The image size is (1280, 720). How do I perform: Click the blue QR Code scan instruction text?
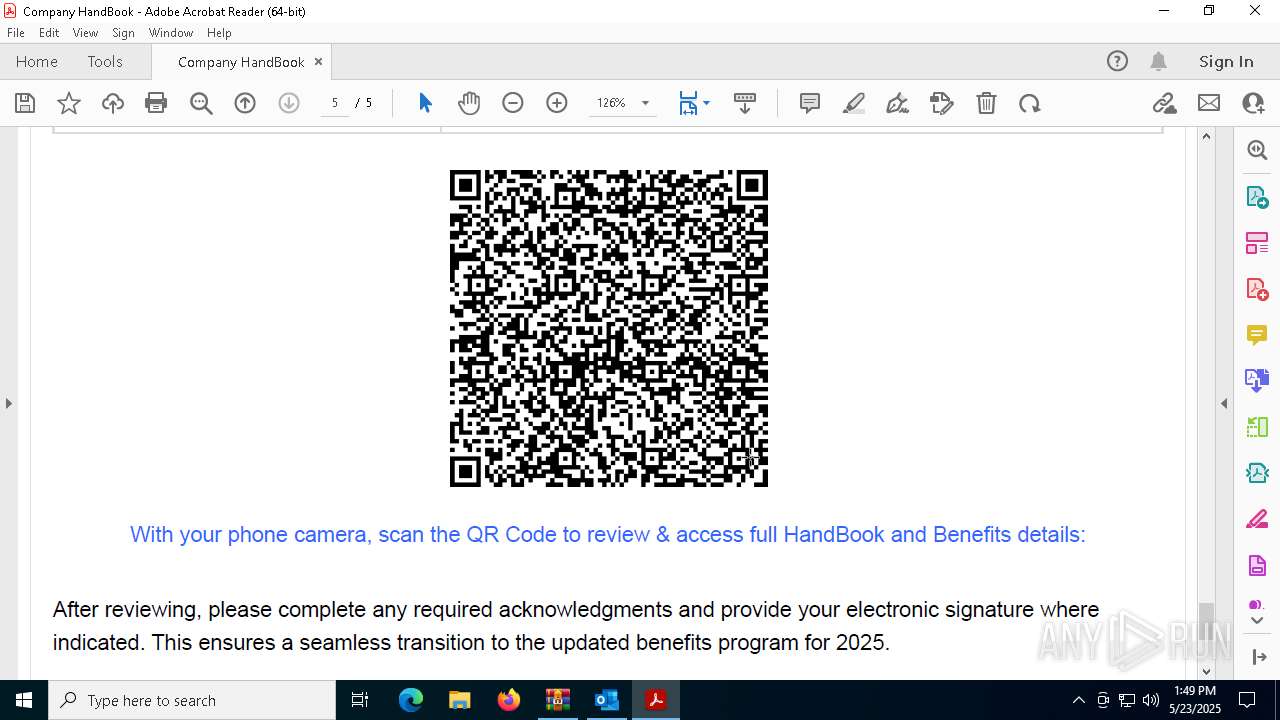pos(608,534)
